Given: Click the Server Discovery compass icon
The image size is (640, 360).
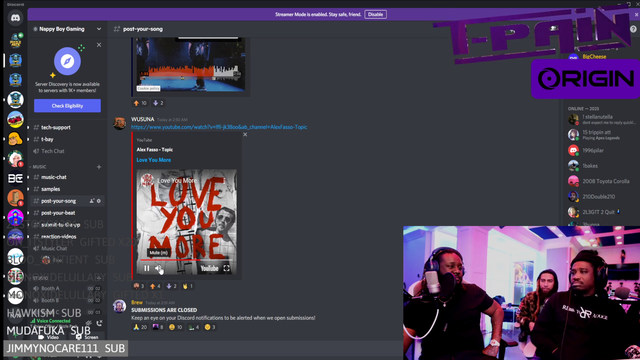Looking at the screenshot, I should (x=67, y=61).
